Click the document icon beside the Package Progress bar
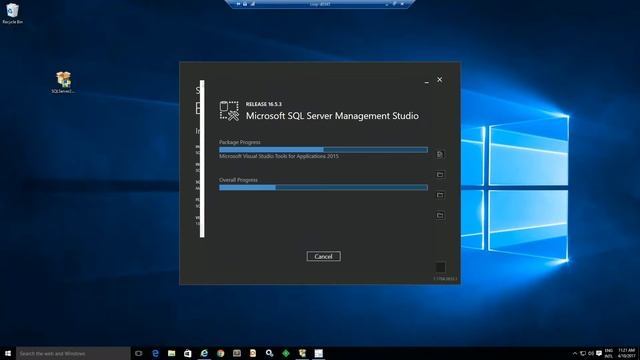Image resolution: width=640 pixels, height=360 pixels. [x=440, y=154]
